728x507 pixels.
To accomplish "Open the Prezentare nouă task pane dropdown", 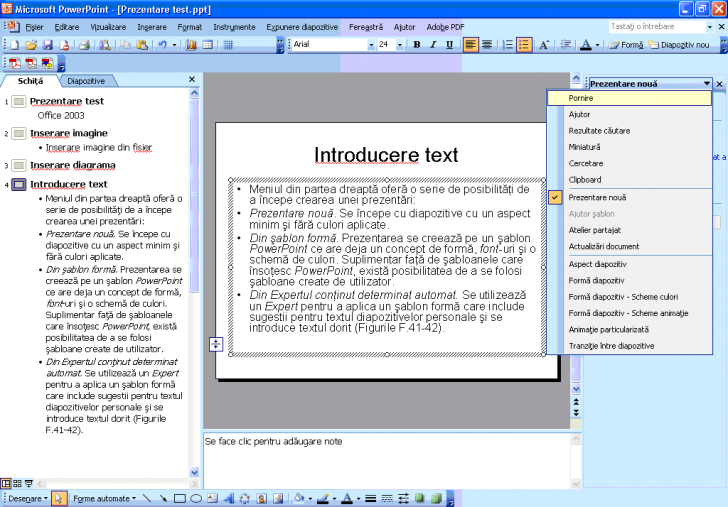I will (707, 84).
